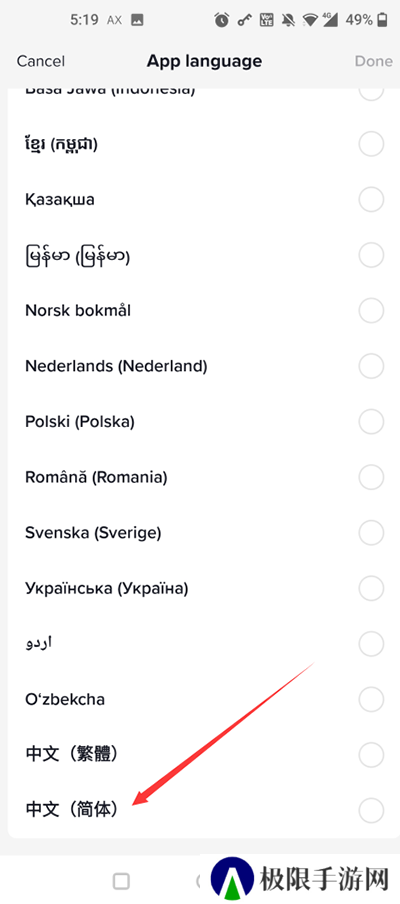Tap the VoLTE status icon
Viewport: 400px width, 904px height.
[x=267, y=20]
